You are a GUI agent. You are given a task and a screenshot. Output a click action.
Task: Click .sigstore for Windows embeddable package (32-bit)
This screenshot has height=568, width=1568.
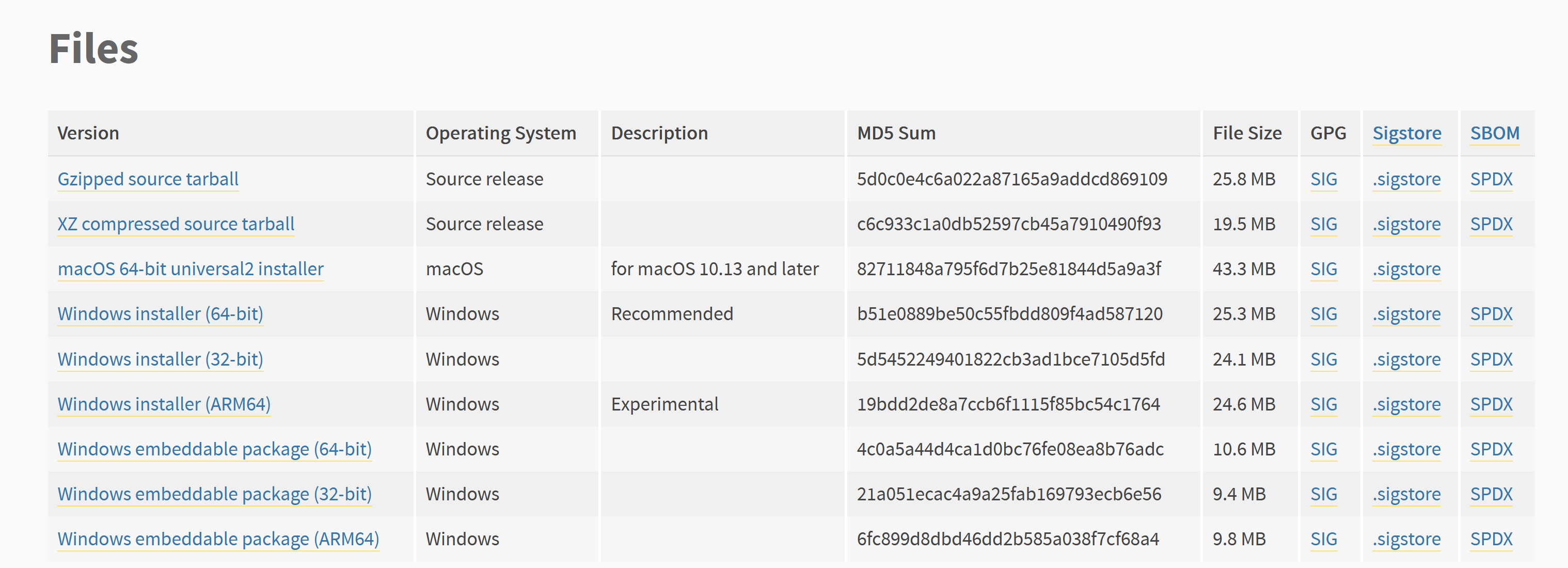pyautogui.click(x=1406, y=494)
